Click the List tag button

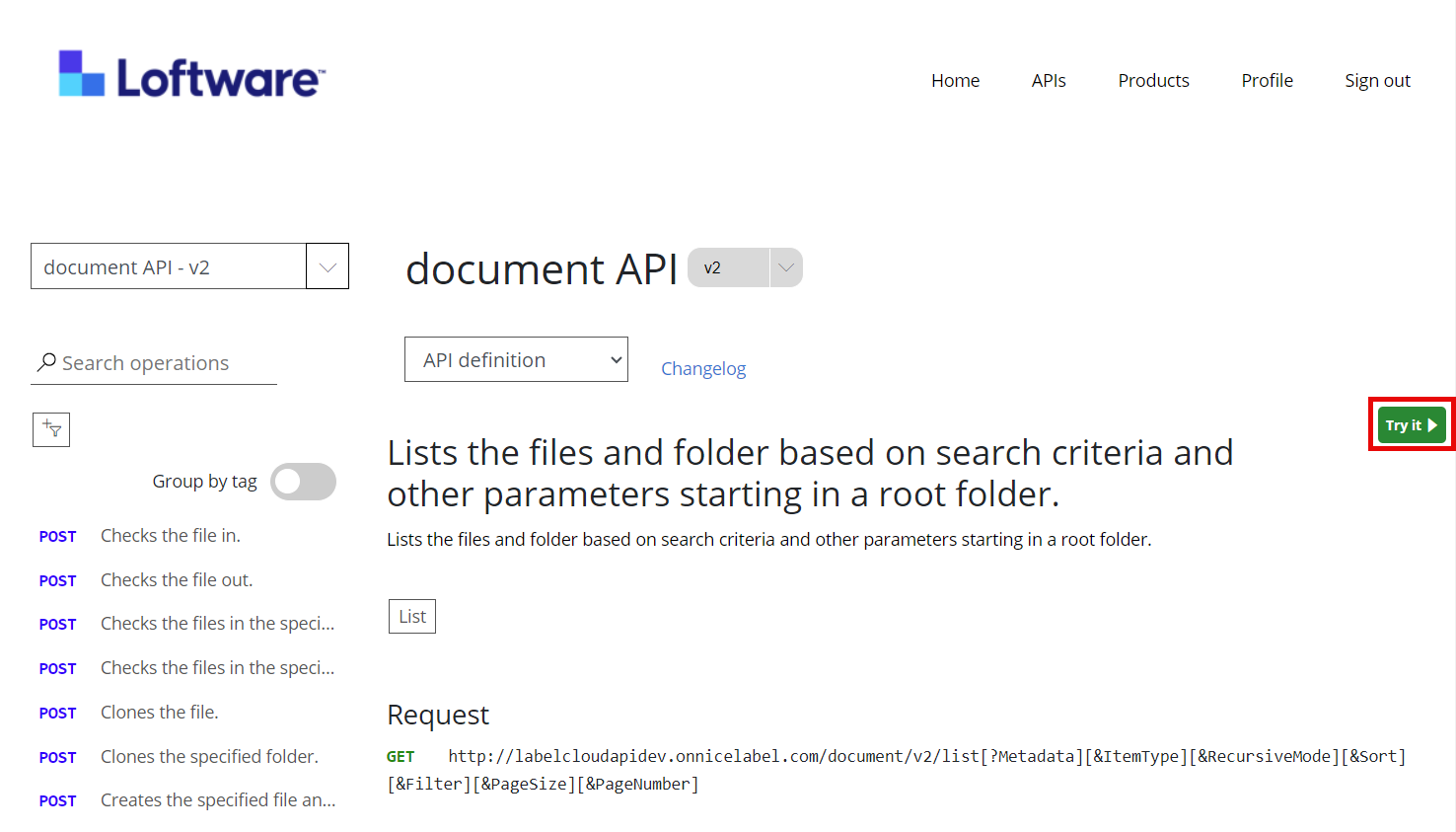(412, 617)
